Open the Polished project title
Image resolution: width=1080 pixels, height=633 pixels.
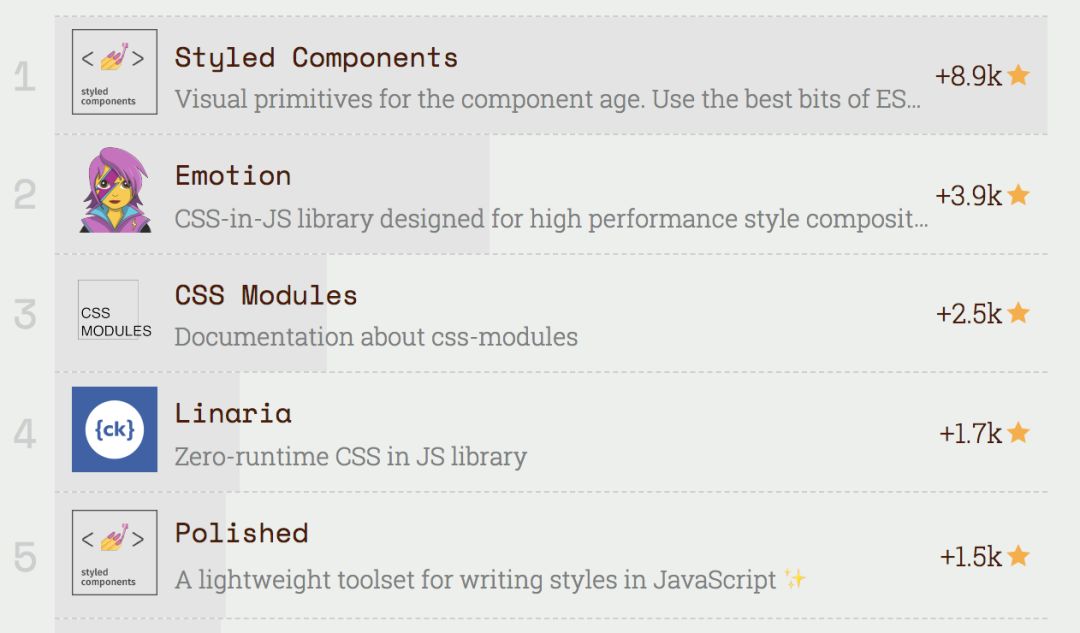point(241,533)
